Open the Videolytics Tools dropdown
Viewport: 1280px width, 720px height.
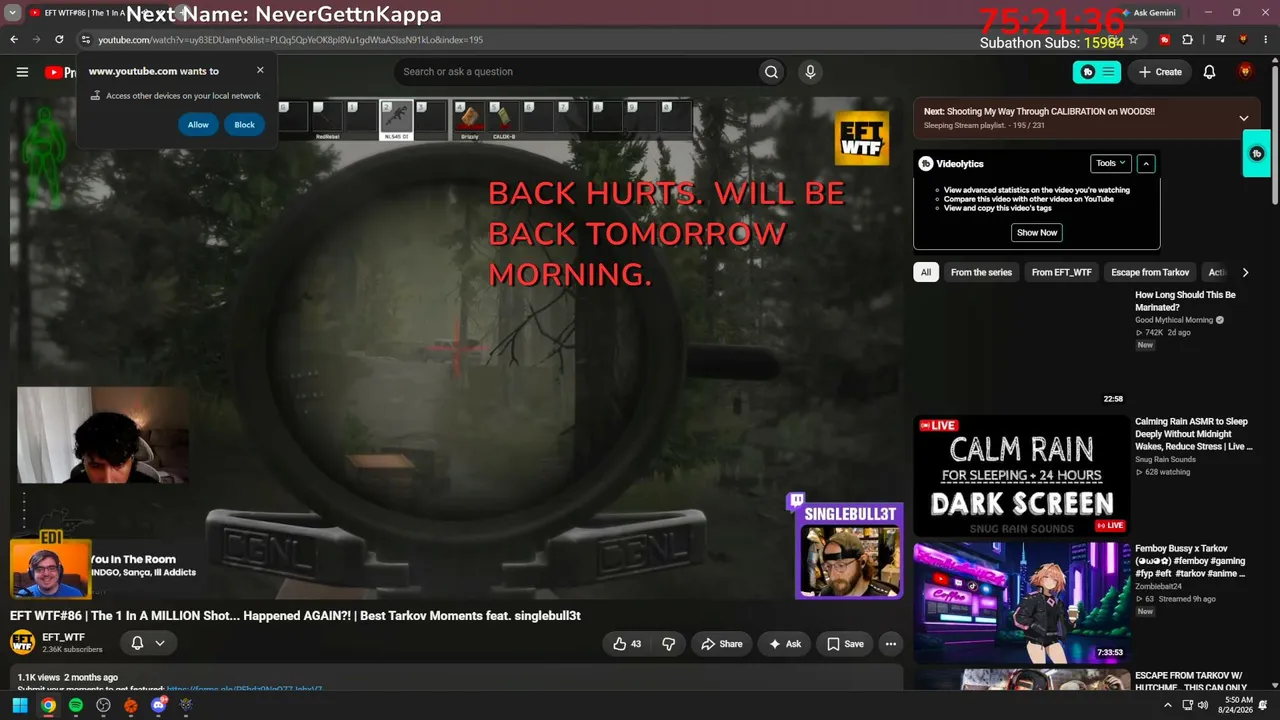tap(1111, 163)
